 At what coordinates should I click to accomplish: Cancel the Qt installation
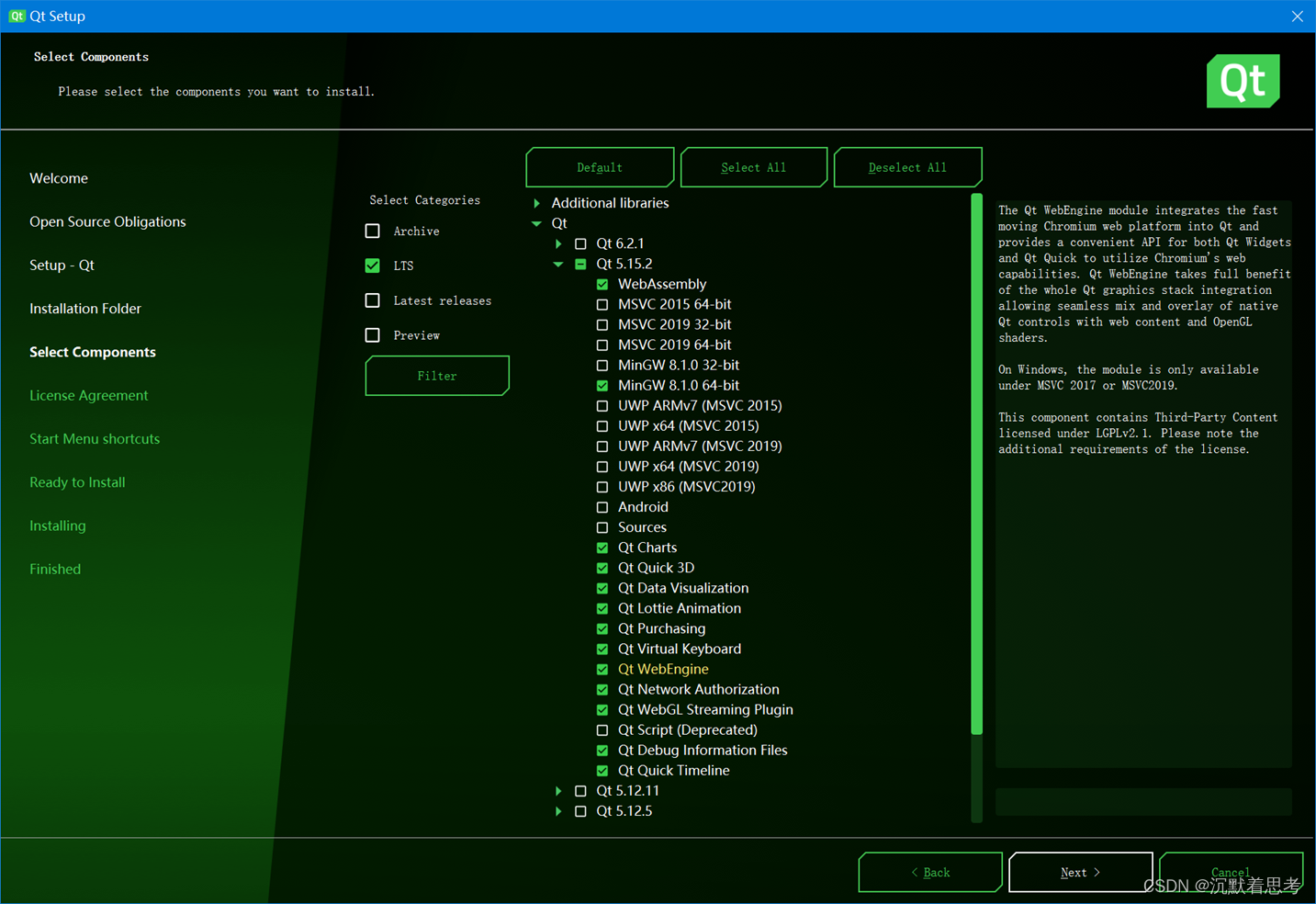point(1231,872)
